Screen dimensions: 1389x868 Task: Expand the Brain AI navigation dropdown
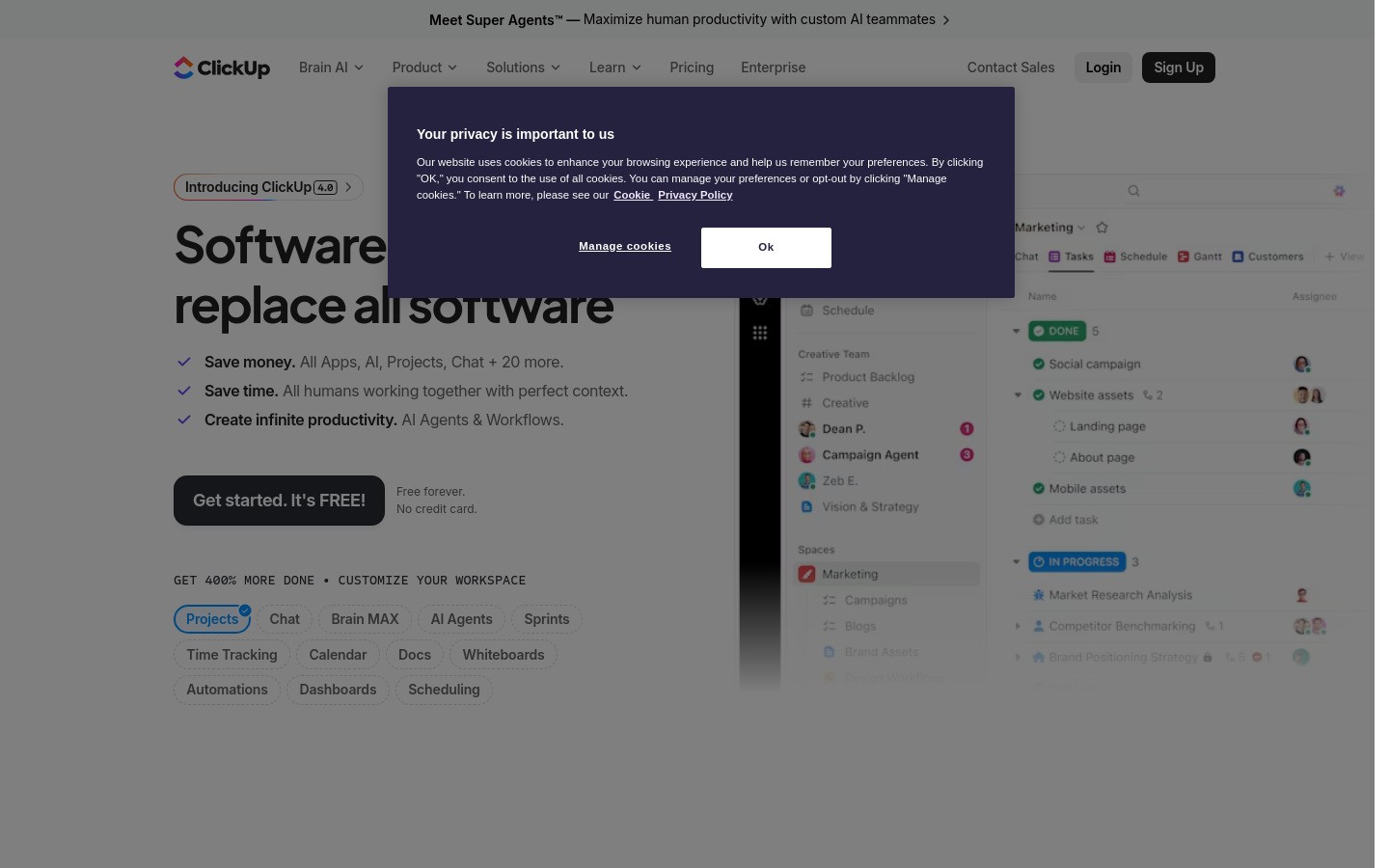(x=331, y=68)
